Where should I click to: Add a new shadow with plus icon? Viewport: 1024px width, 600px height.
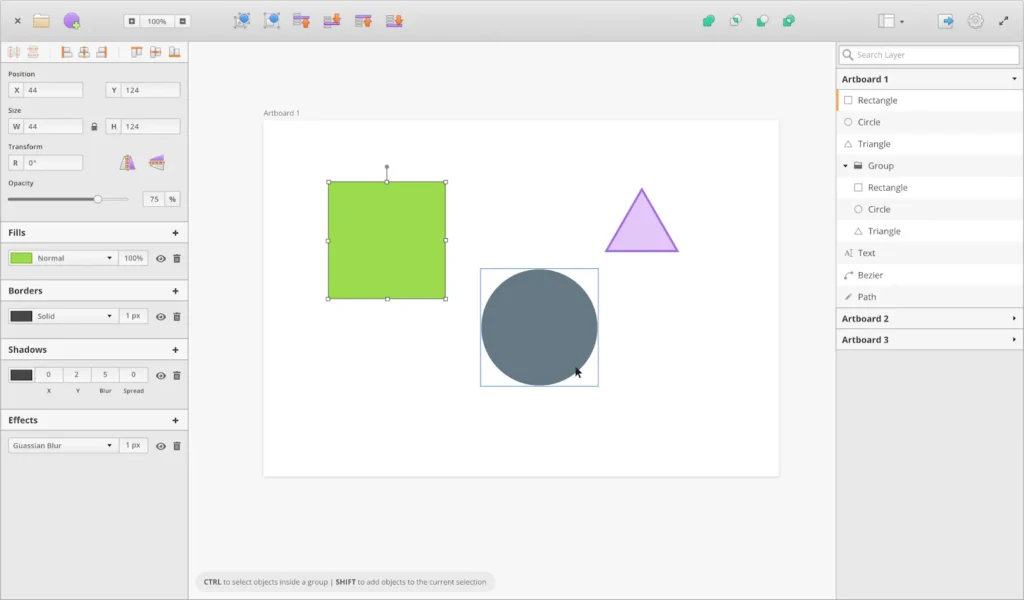(x=175, y=350)
